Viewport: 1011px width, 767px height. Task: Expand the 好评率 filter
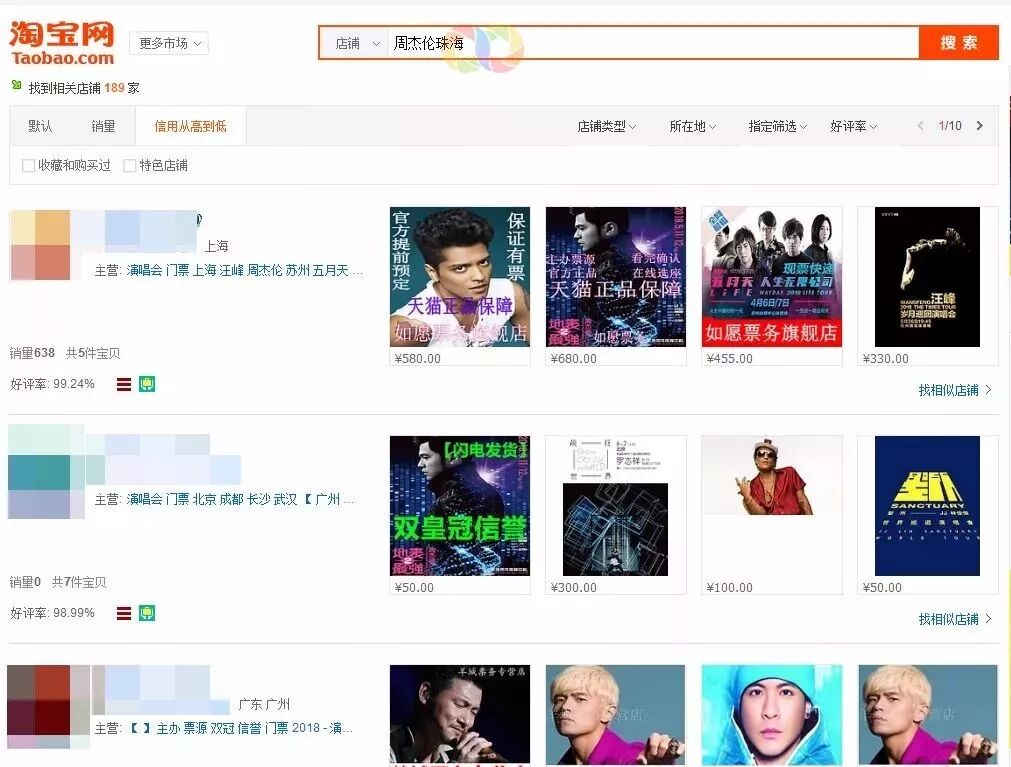click(x=853, y=126)
